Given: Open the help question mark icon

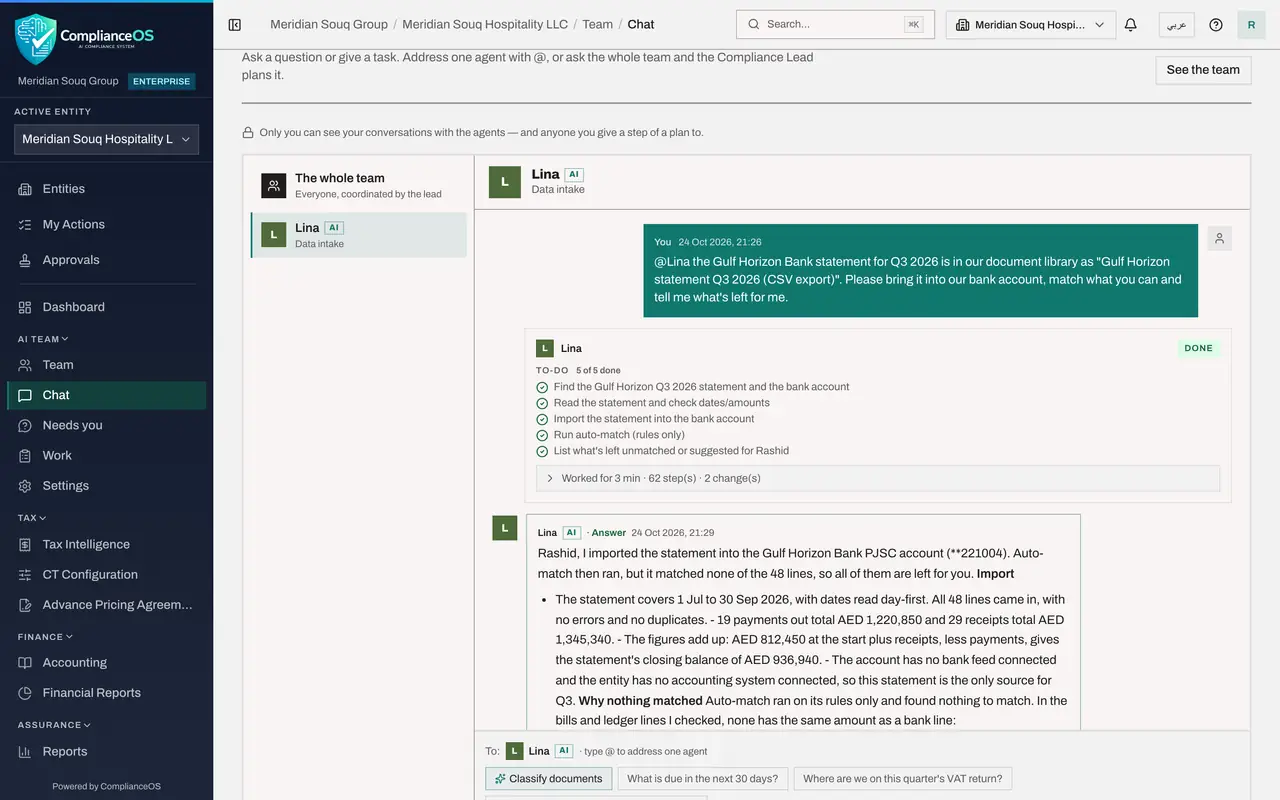Looking at the screenshot, I should point(1216,24).
